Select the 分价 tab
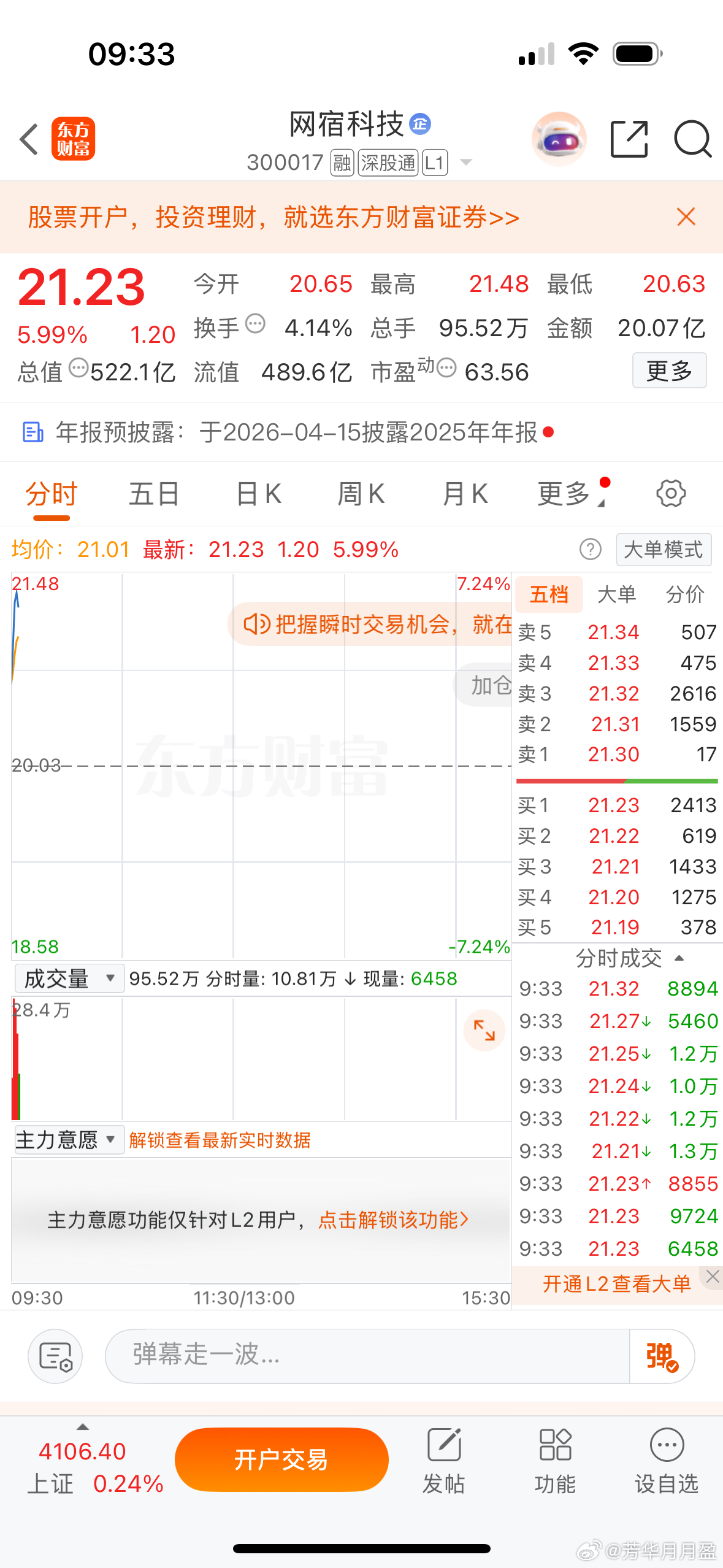The width and height of the screenshot is (723, 1568). [685, 594]
